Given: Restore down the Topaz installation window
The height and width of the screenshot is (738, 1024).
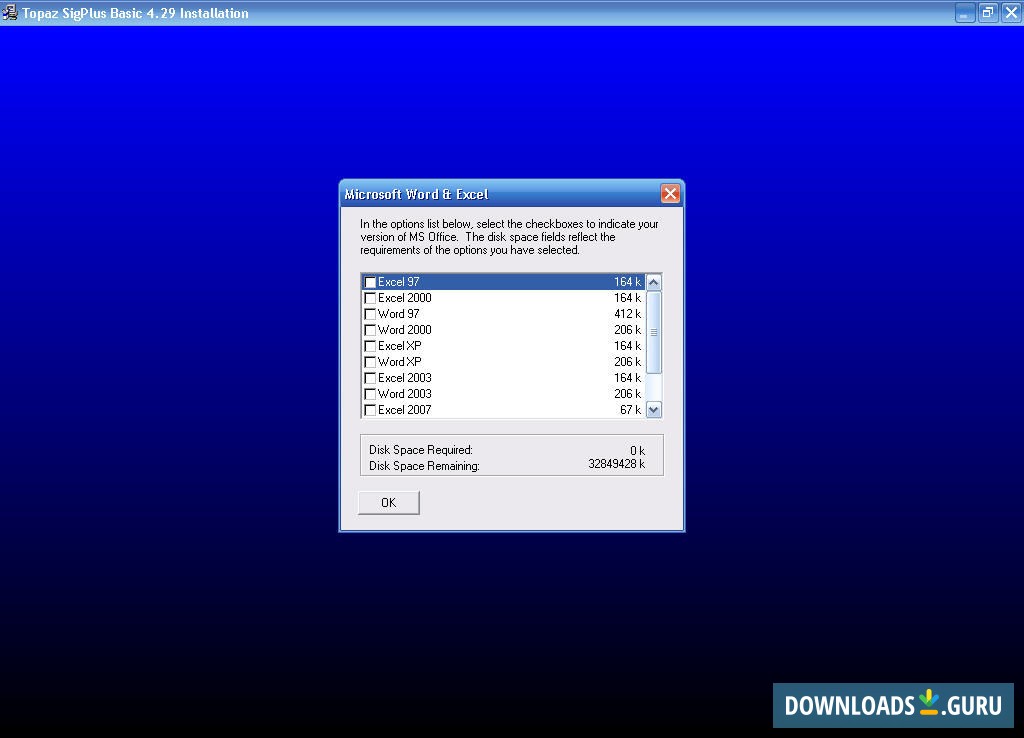Looking at the screenshot, I should [x=988, y=12].
